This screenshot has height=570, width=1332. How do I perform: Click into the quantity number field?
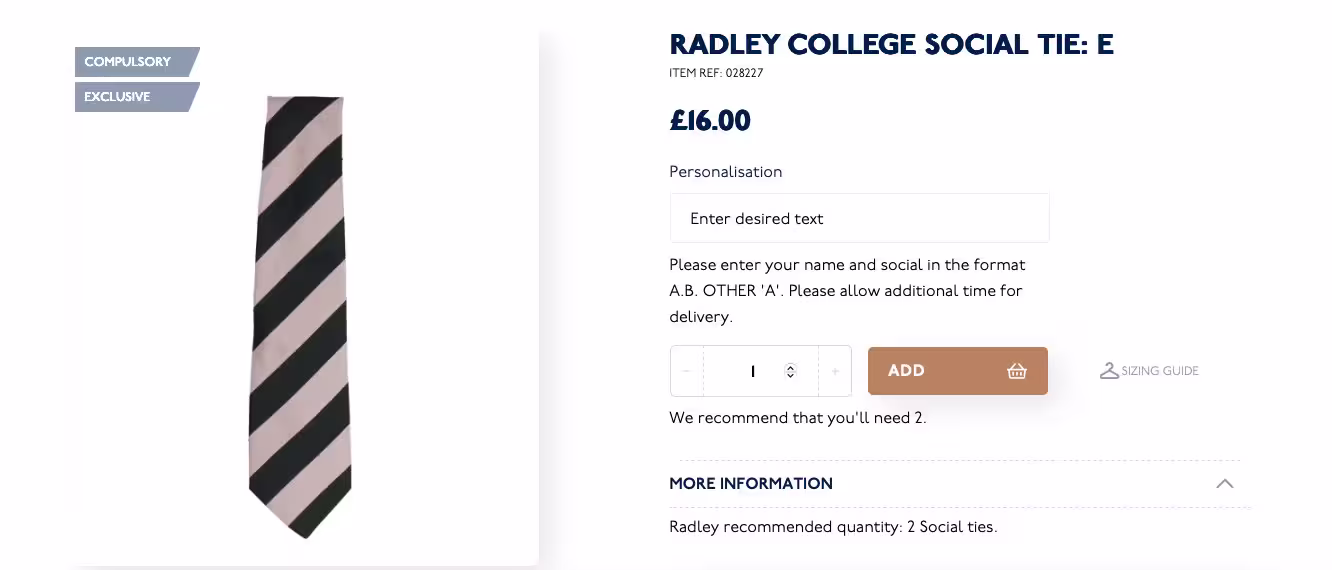tap(752, 371)
